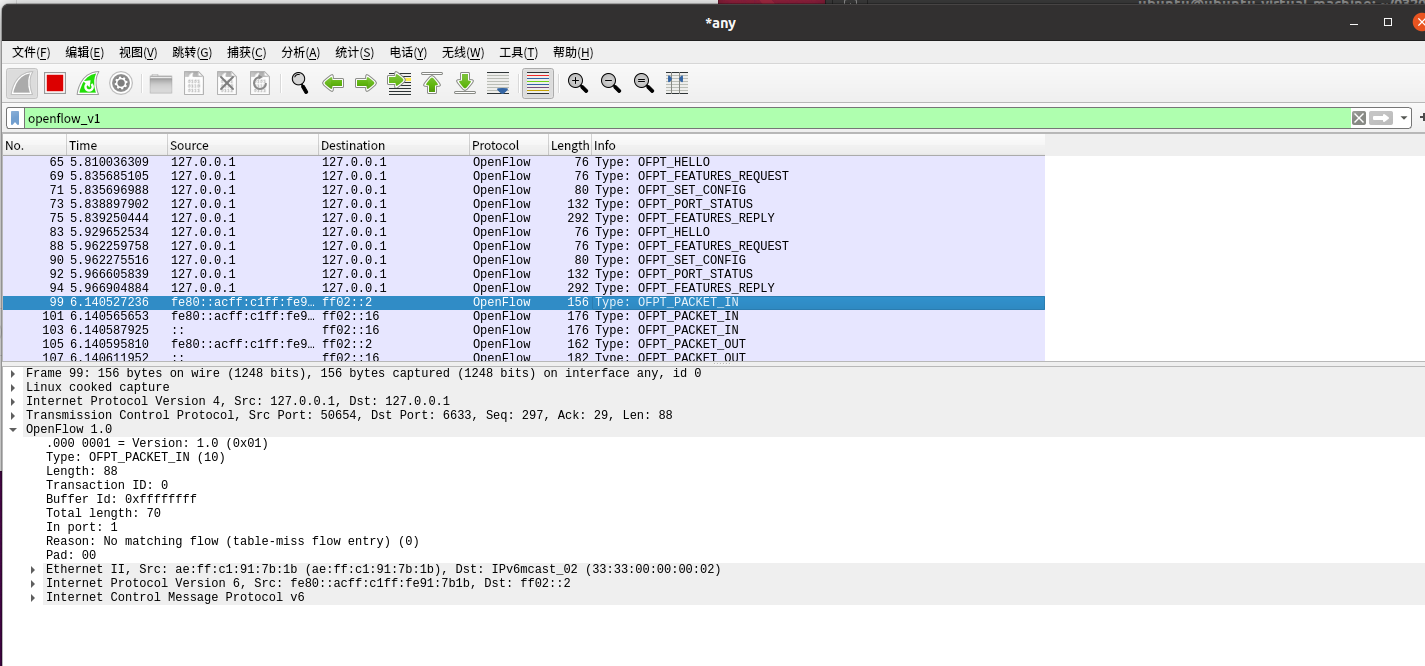The image size is (1425, 666).
Task: Open the 分析(A) menu
Action: [x=300, y=52]
